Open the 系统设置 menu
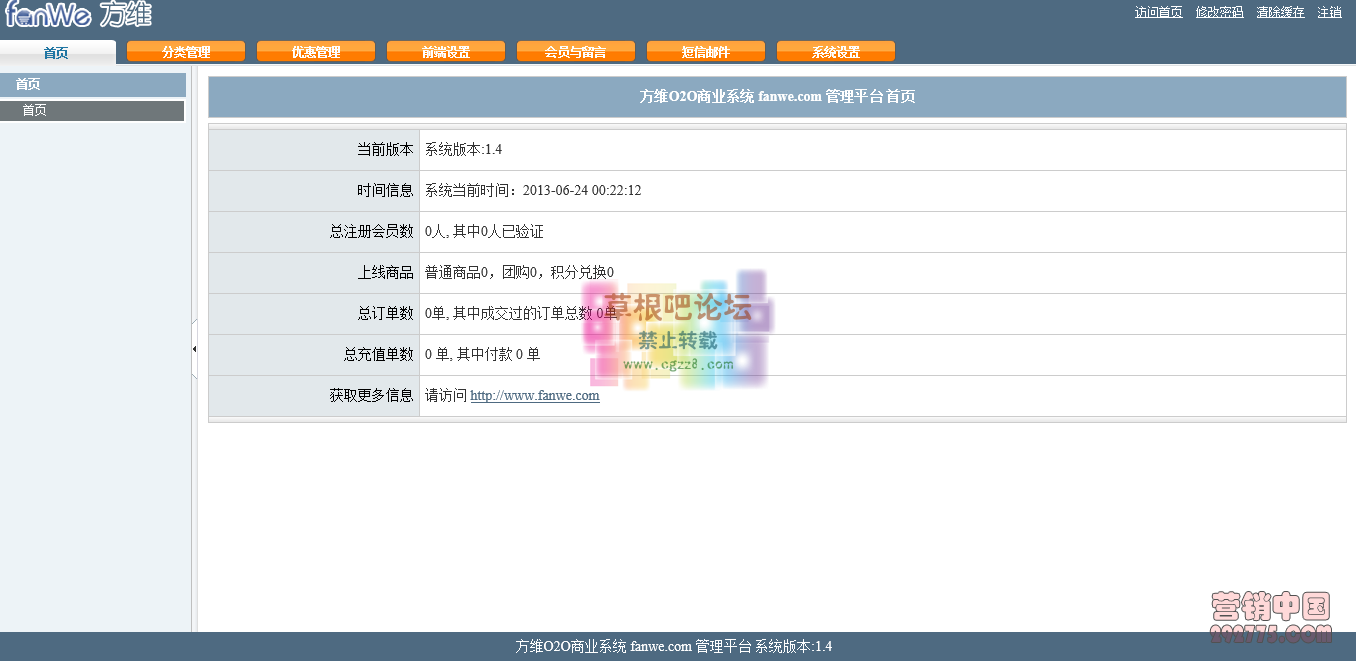The image size is (1356, 661). pos(836,50)
